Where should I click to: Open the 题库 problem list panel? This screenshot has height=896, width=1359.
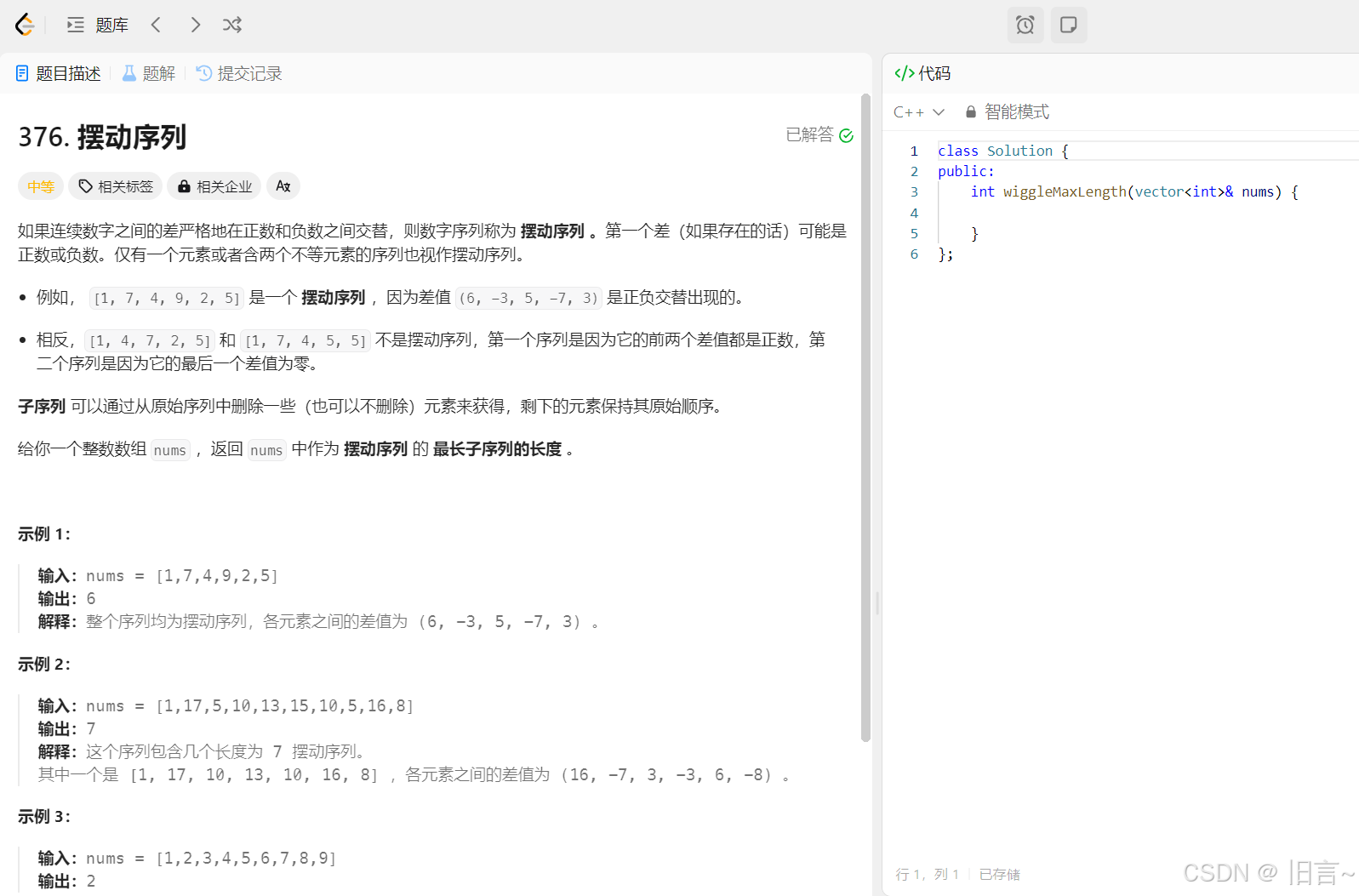[98, 25]
